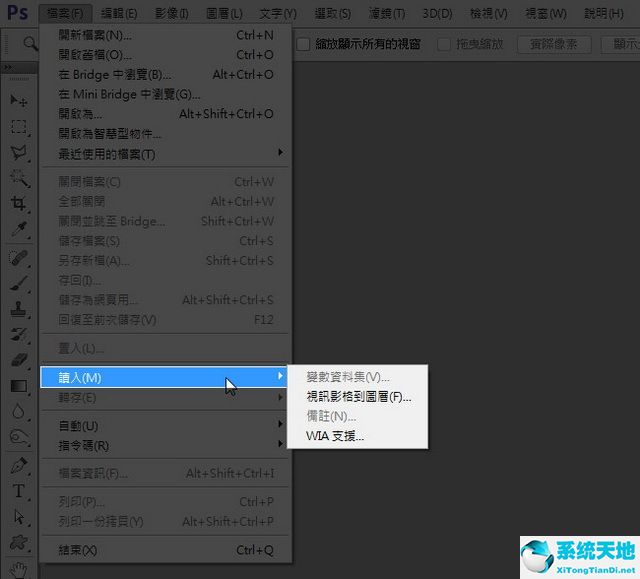
Task: Choose 開啟舊檔(O)... menu entry
Action: 166,55
